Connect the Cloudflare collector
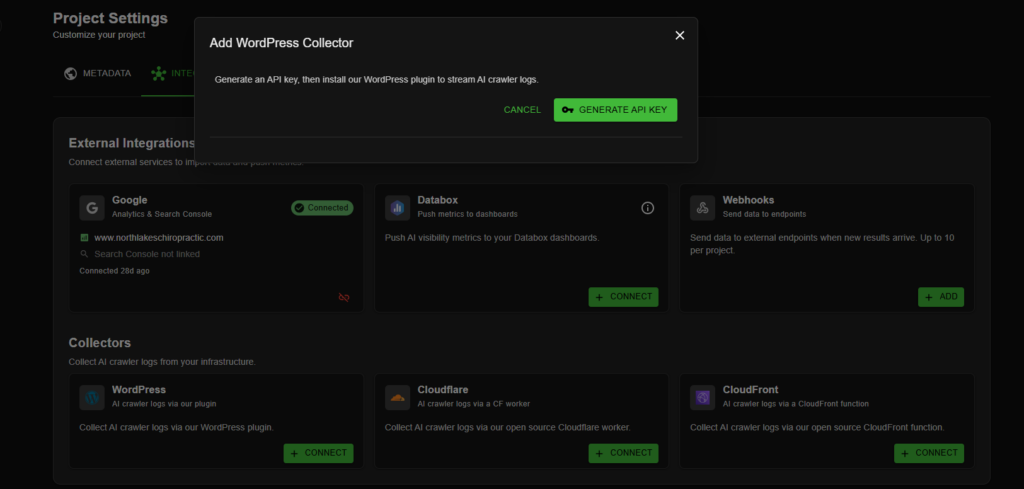 [x=623, y=453]
